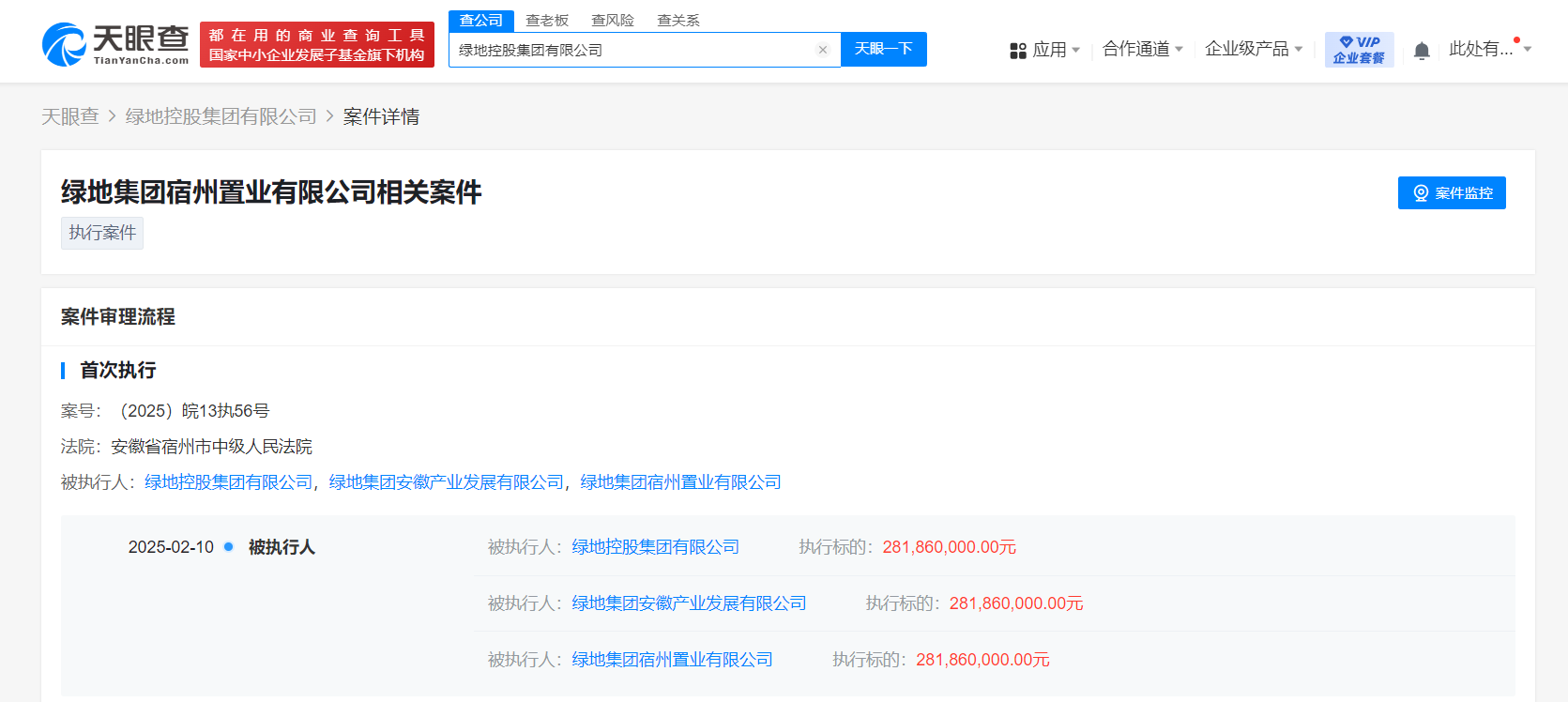Viewport: 1568px width, 702px height.
Task: Expand the 企业级产品 dropdown
Action: 1254,49
